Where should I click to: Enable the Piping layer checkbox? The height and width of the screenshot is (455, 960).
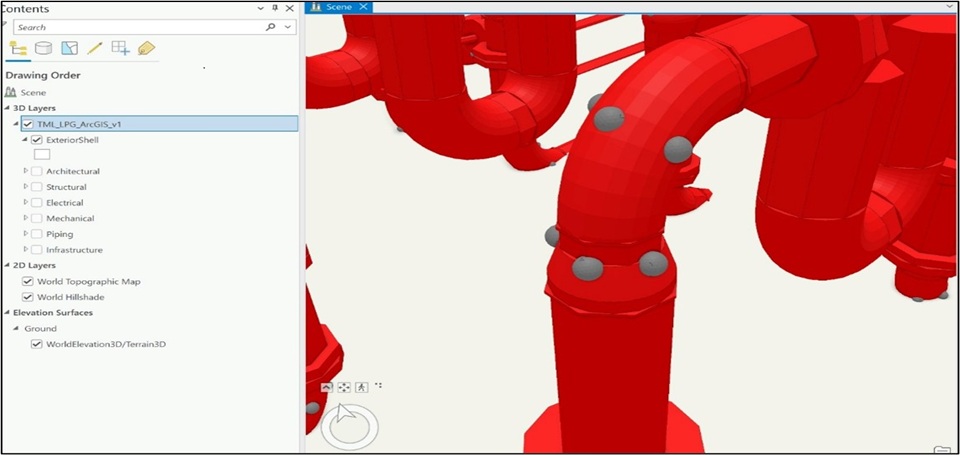[37, 234]
